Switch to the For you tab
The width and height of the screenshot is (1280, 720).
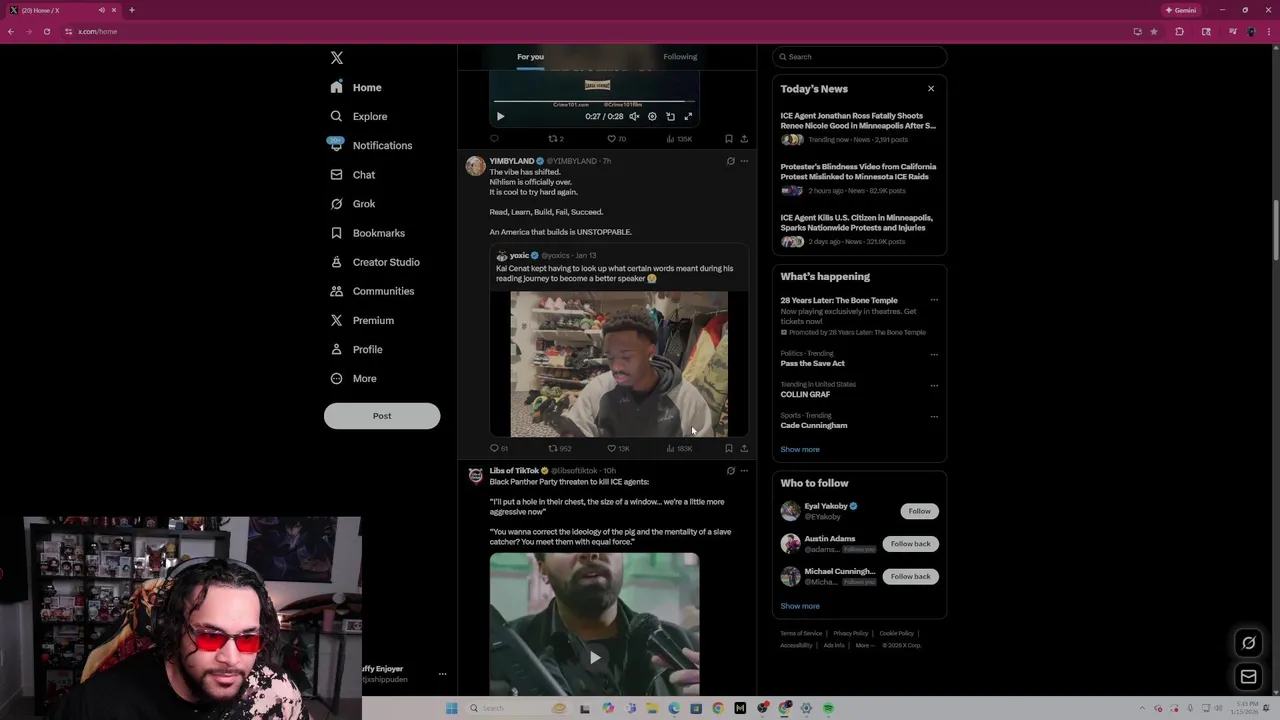pyautogui.click(x=530, y=57)
